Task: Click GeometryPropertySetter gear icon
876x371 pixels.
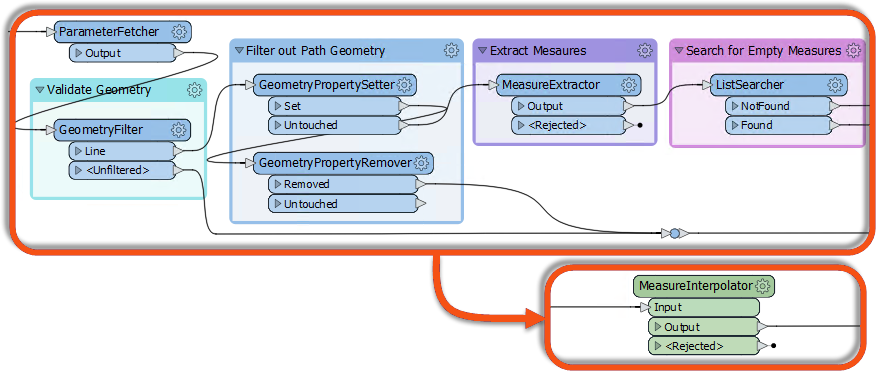Action: pyautogui.click(x=404, y=85)
